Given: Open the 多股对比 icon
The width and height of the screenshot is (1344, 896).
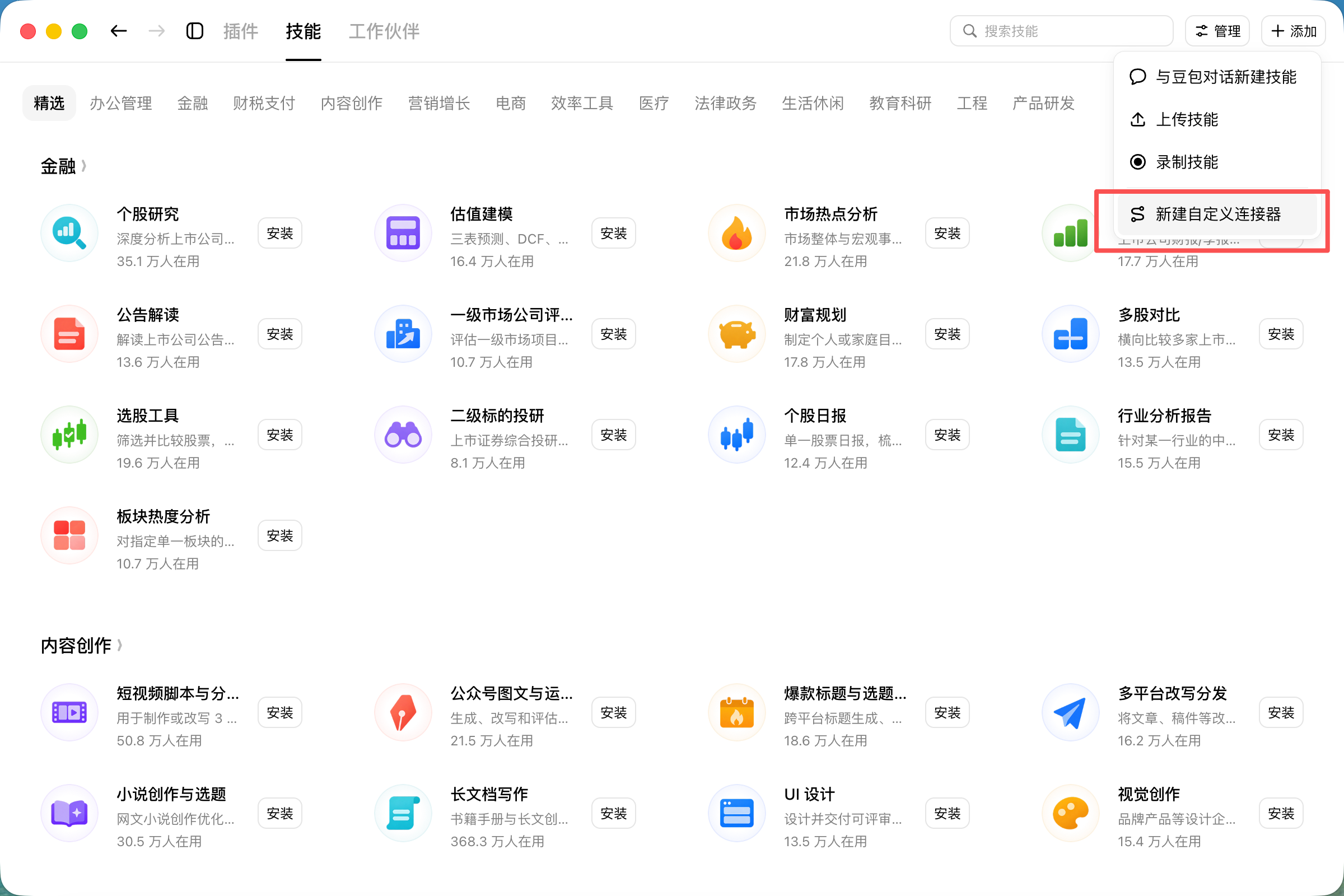Looking at the screenshot, I should click(x=1070, y=334).
